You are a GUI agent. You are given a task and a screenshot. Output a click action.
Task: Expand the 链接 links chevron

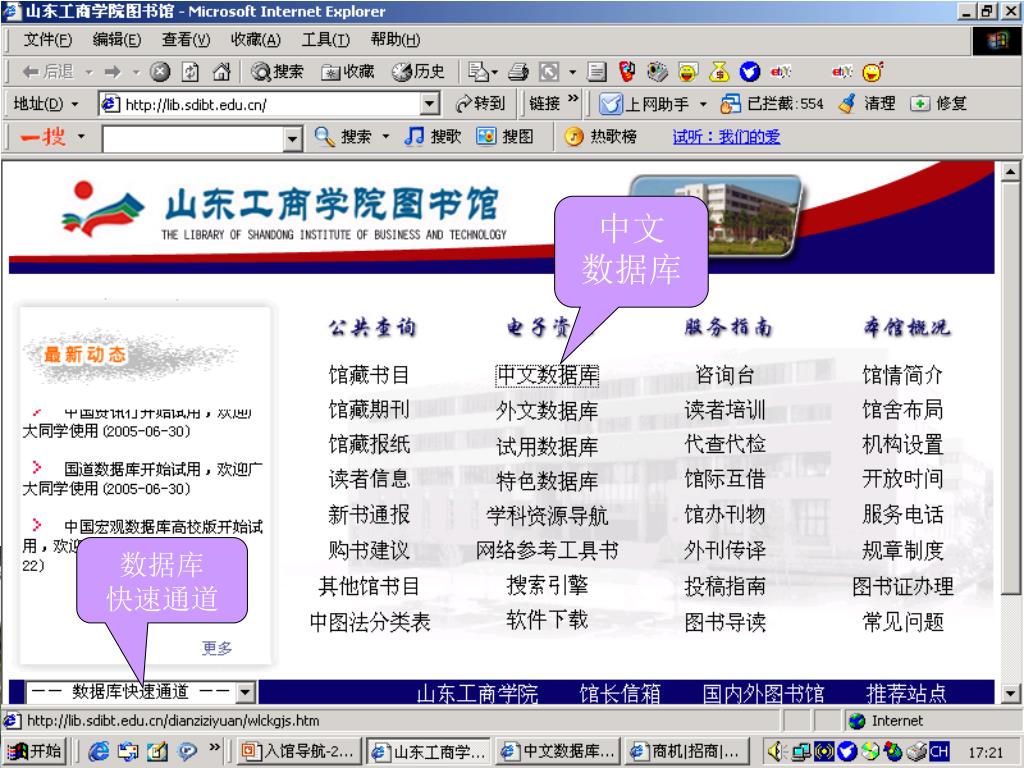[x=573, y=99]
